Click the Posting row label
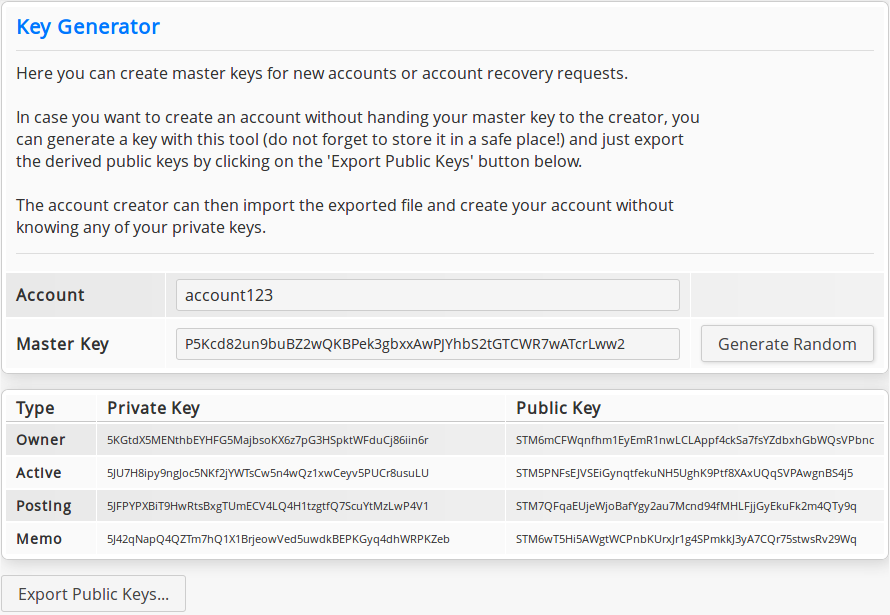The height and width of the screenshot is (615, 890). 44,506
